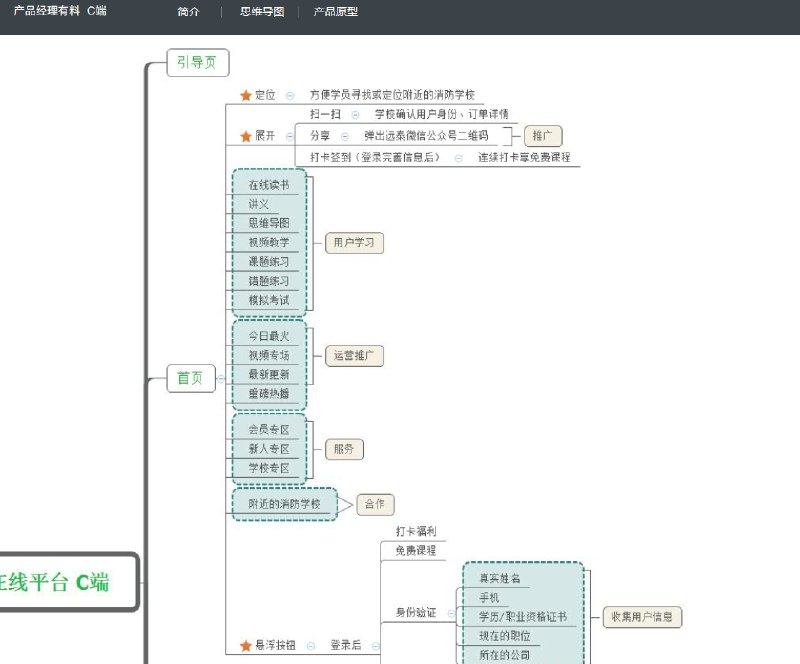Collapse the 首页 node
Image resolution: width=800 pixels, height=664 pixels.
tap(221, 379)
